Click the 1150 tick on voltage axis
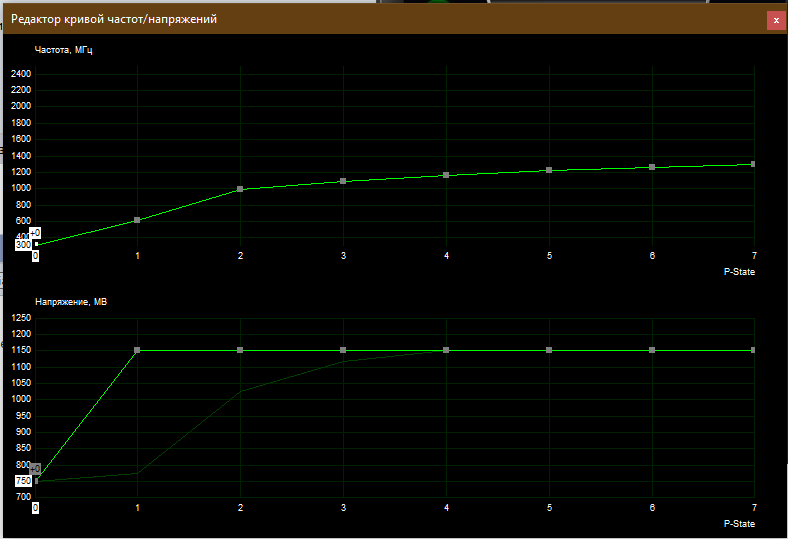Screen dimensions: 788x539 tap(21, 350)
